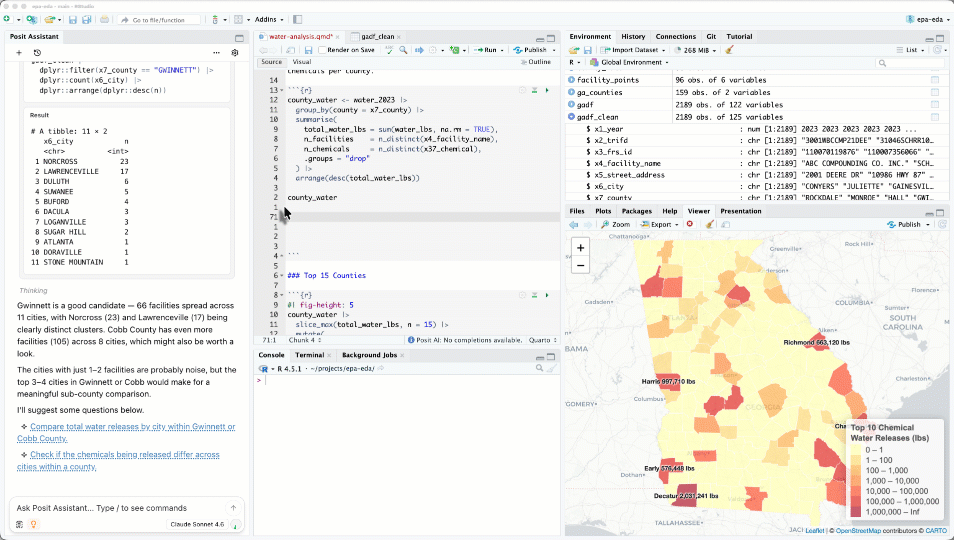Go back in Viewer history

(574, 224)
